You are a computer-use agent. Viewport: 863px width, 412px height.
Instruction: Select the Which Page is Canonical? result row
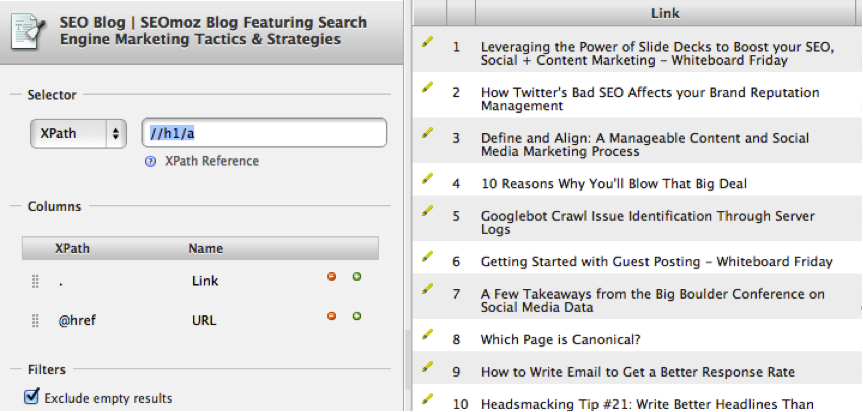tap(560, 339)
